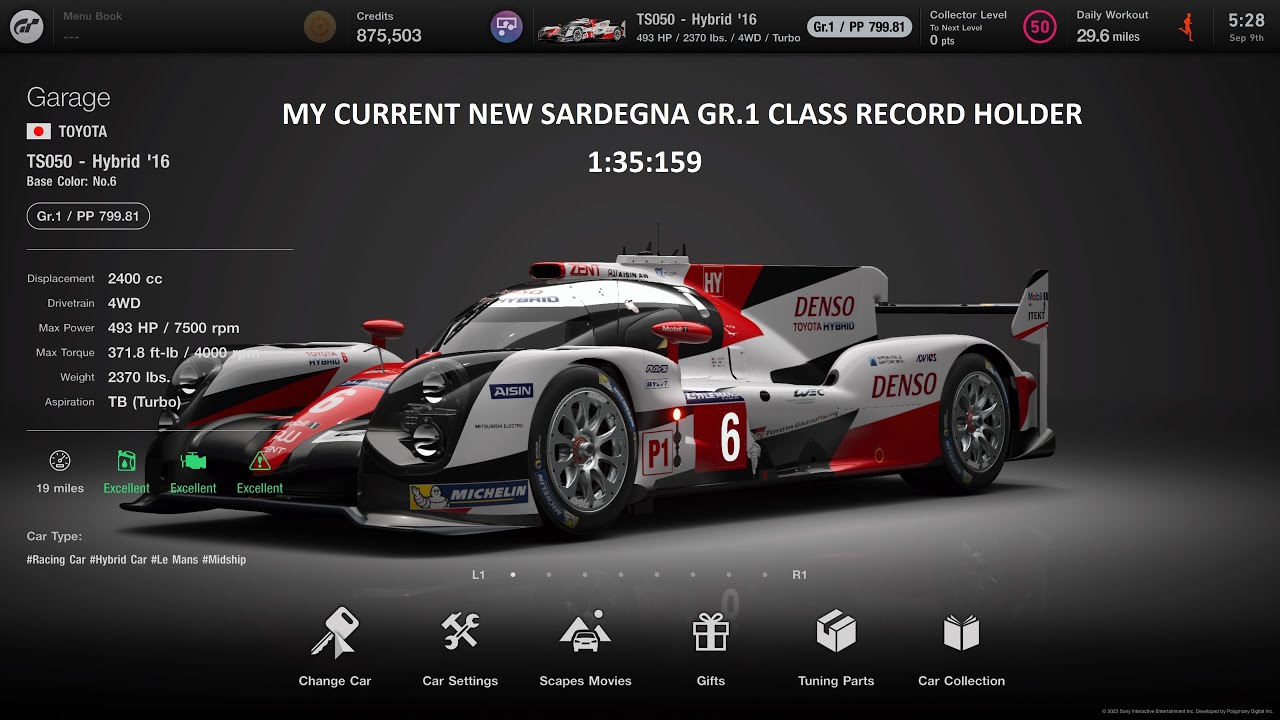1280x720 pixels.
Task: Click the Gr.1 / PP 799.81 badge in top bar
Action: 859,27
